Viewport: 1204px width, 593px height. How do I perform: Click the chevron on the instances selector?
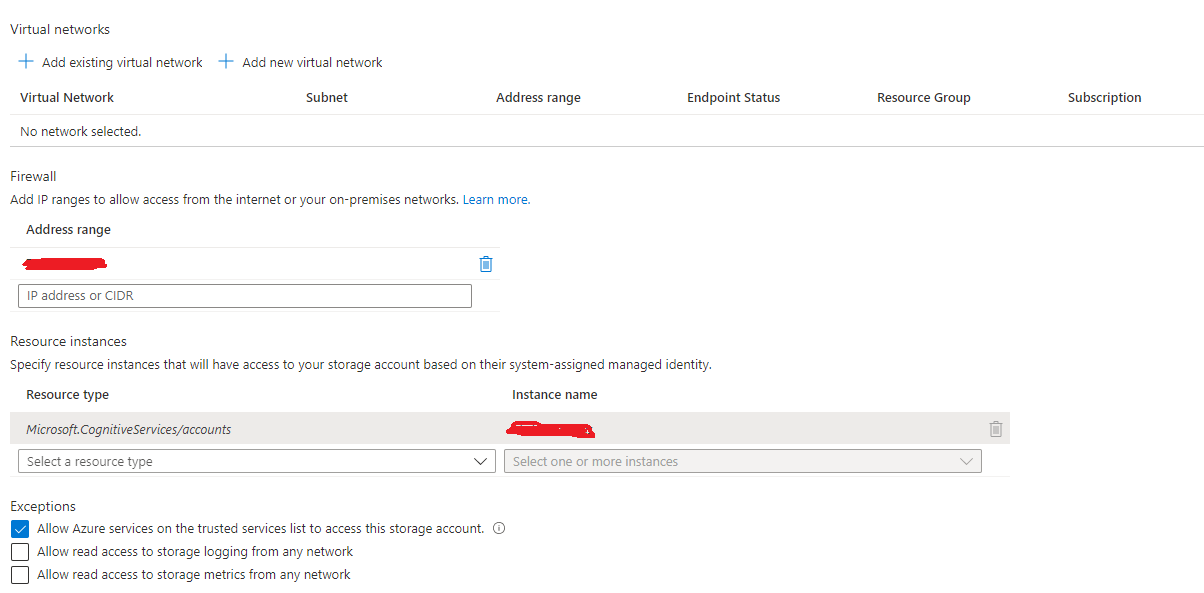coord(965,461)
